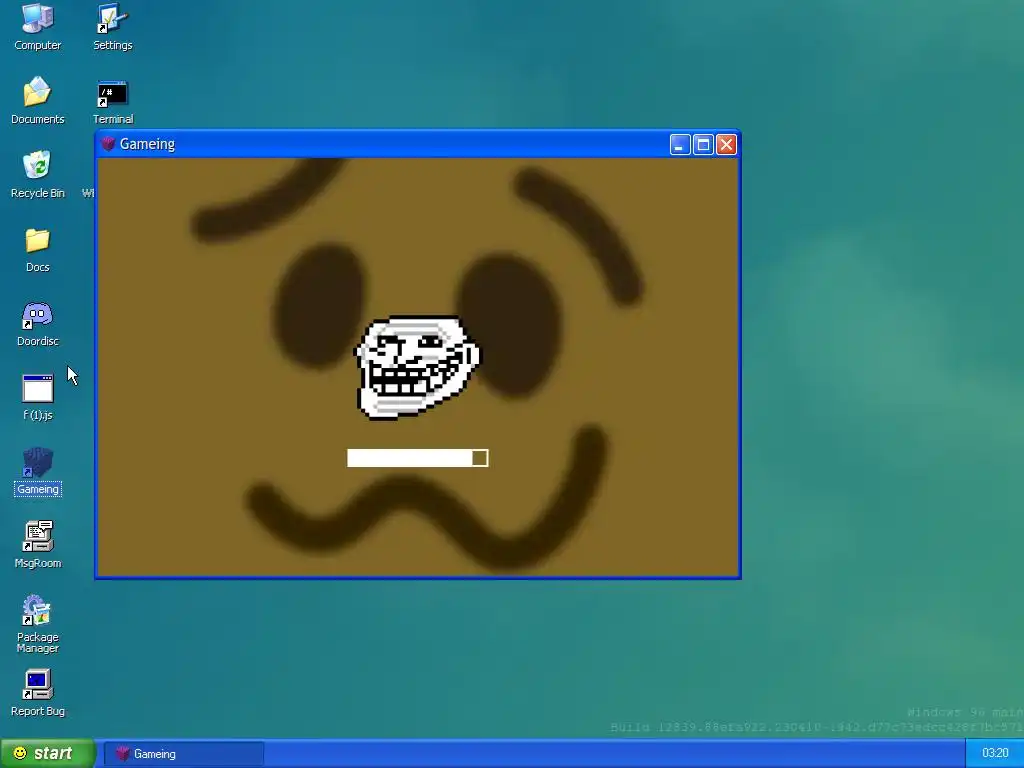
Task: Click the loading progress bar in Gameing
Action: (x=417, y=458)
